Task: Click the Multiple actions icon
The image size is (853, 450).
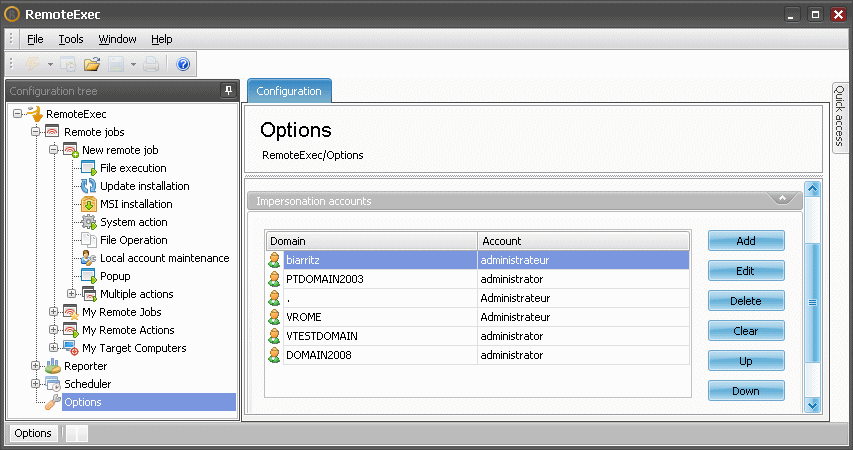Action: point(89,294)
